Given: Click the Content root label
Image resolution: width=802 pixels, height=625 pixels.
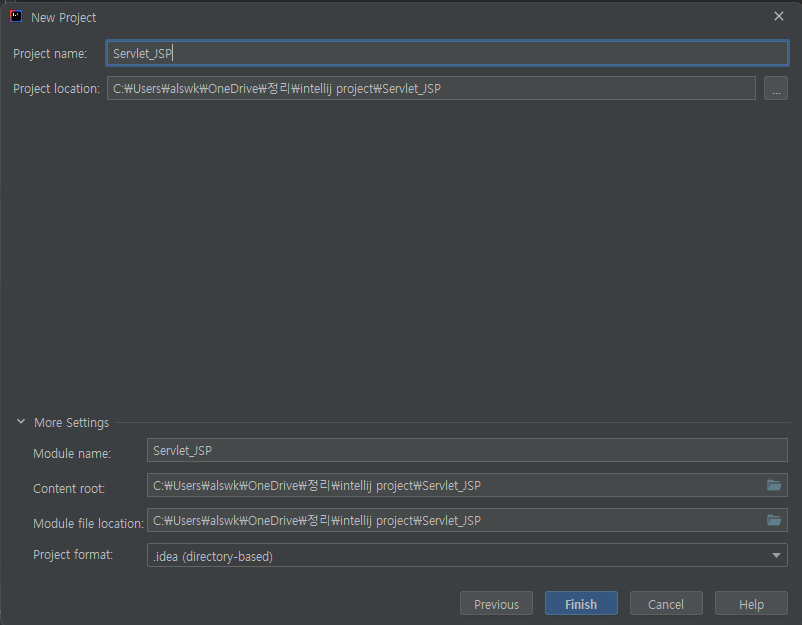Looking at the screenshot, I should 69,488.
